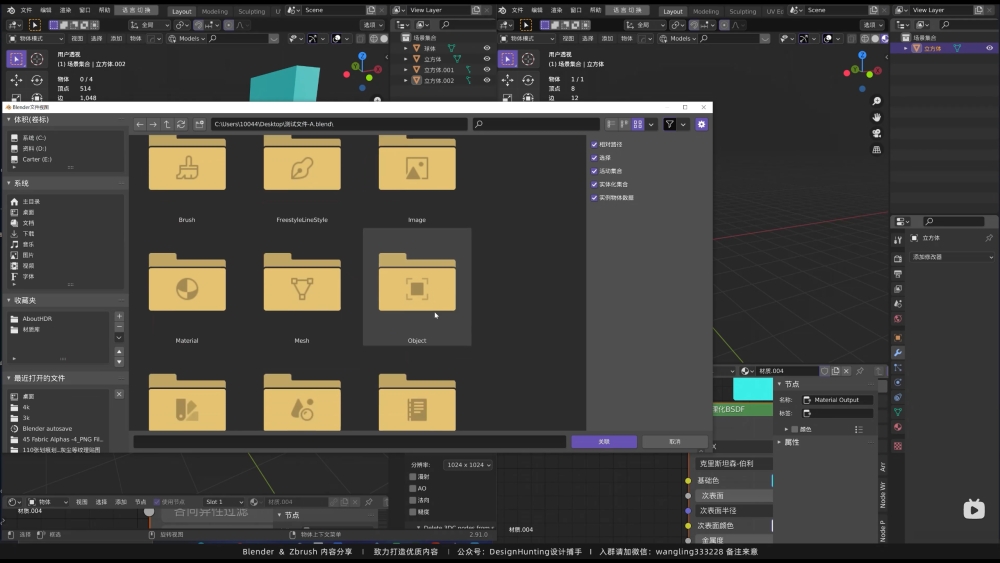This screenshot has width=1000, height=563.
Task: Hide 立方体.002 in left outliner
Action: pos(487,80)
